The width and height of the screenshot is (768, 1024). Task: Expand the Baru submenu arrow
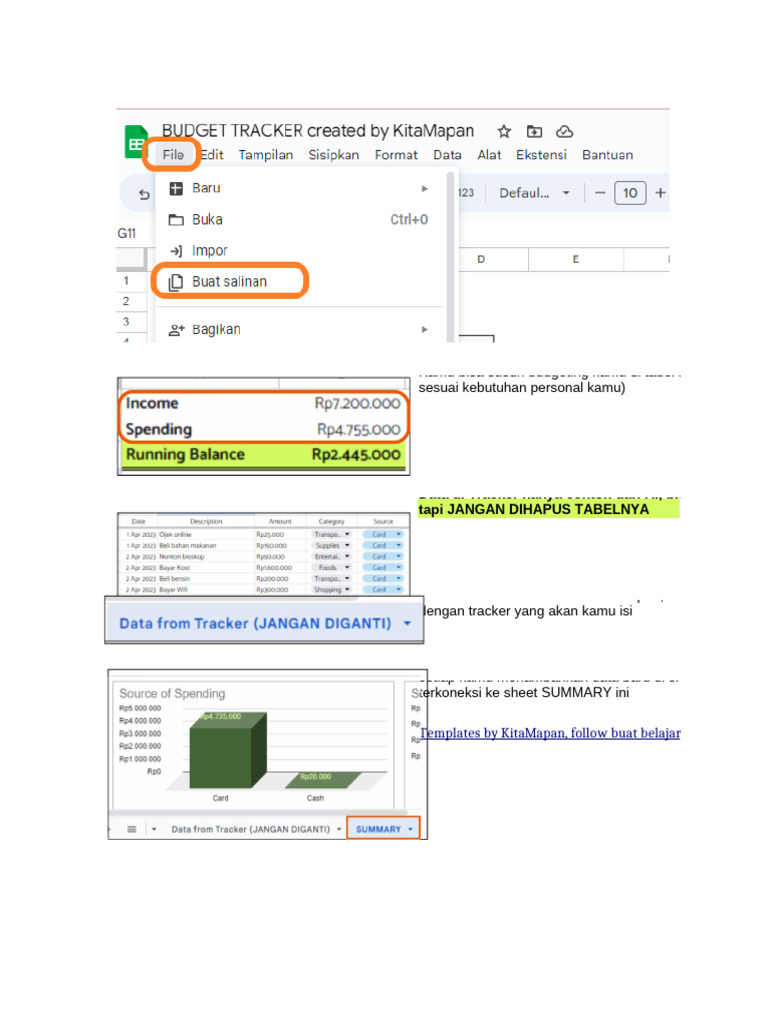click(x=424, y=189)
